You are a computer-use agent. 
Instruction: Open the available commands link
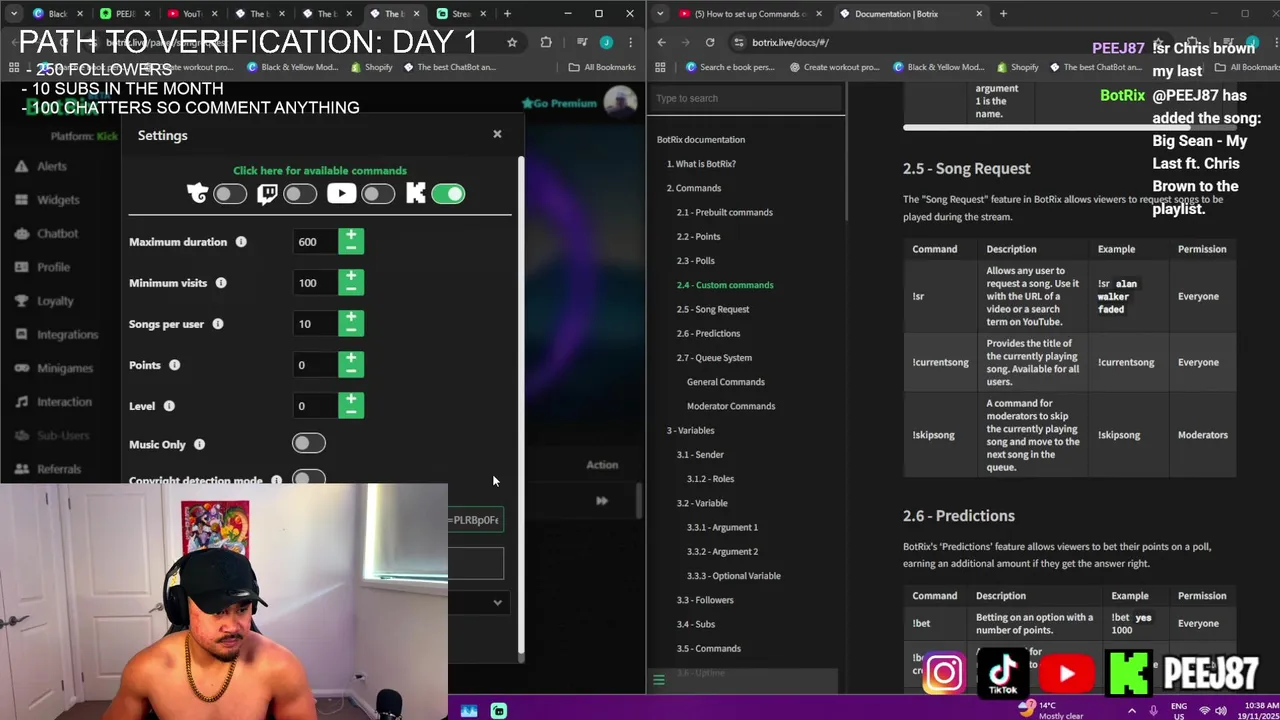pyautogui.click(x=320, y=171)
